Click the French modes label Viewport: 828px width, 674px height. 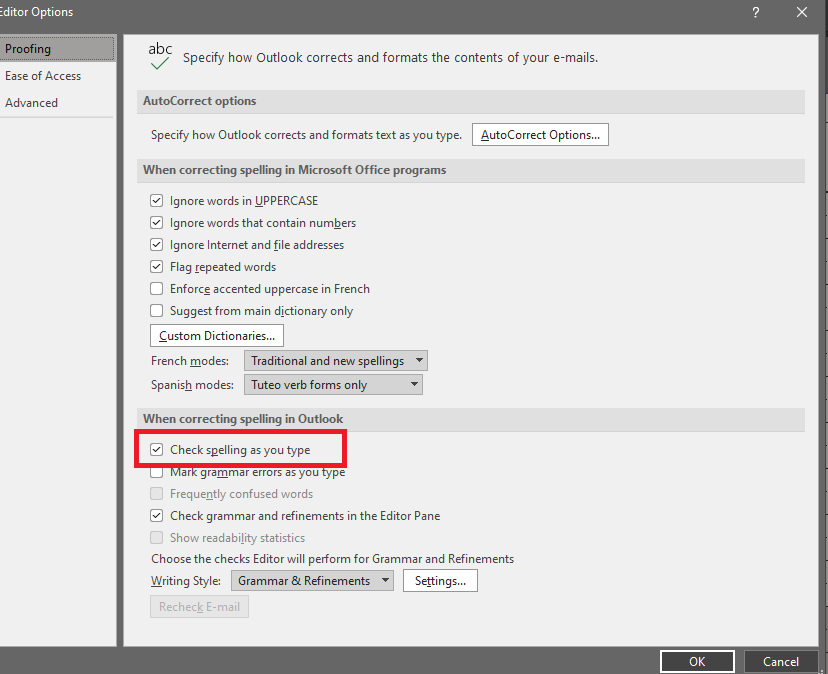(x=190, y=361)
